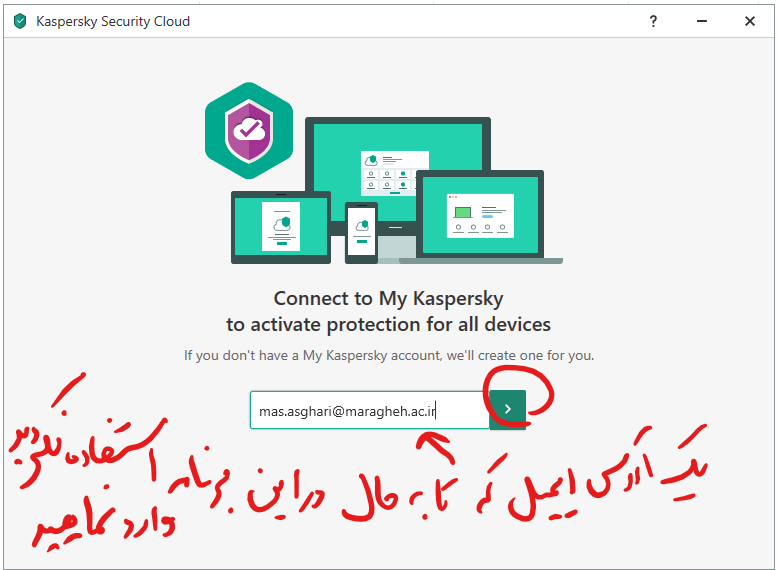Click the hexagon purple shield cloud logo
This screenshot has width=778, height=570.
(x=249, y=130)
